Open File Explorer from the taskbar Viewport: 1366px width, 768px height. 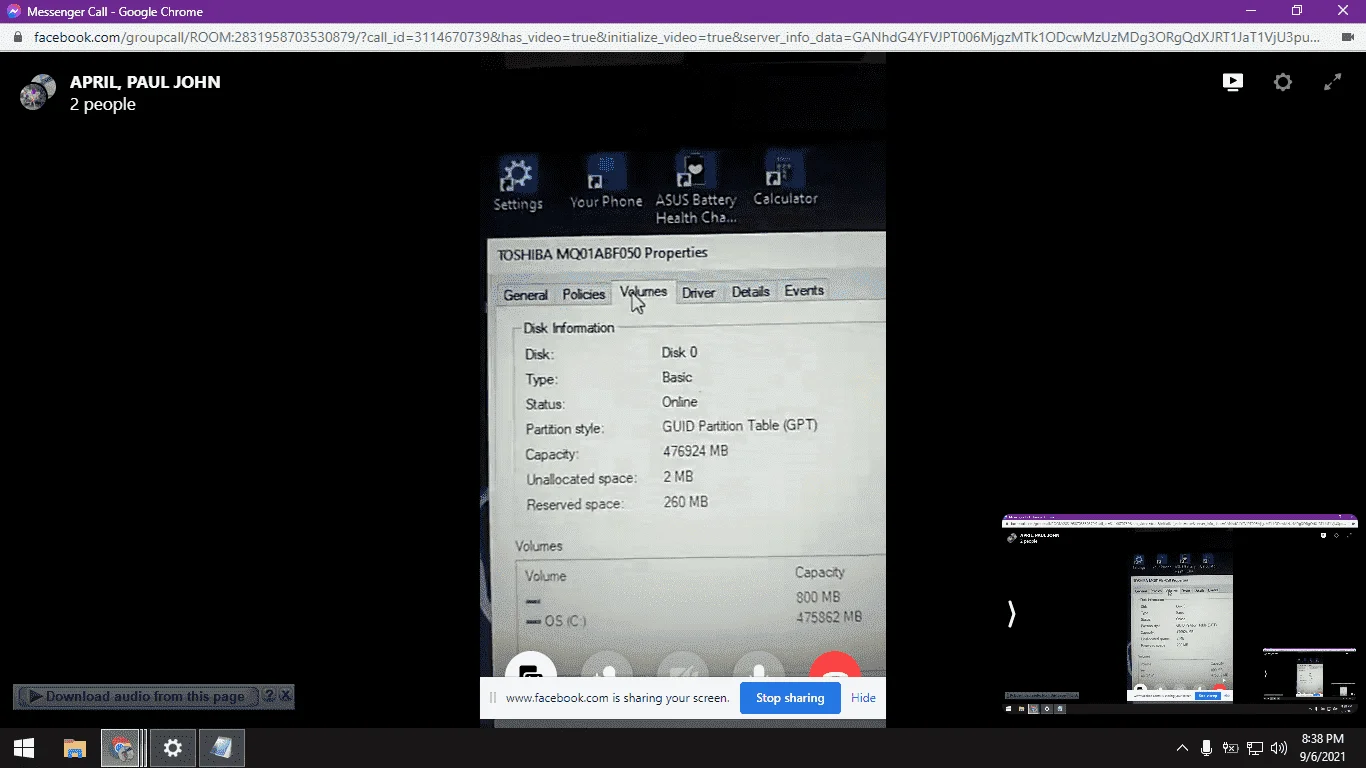pos(75,748)
